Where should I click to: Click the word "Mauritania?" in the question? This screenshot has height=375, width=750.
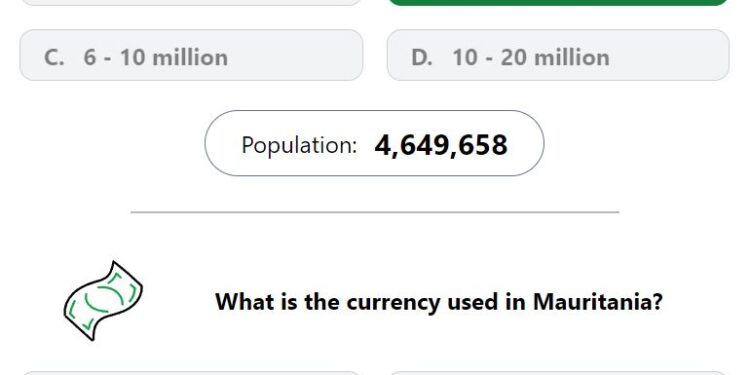(598, 301)
